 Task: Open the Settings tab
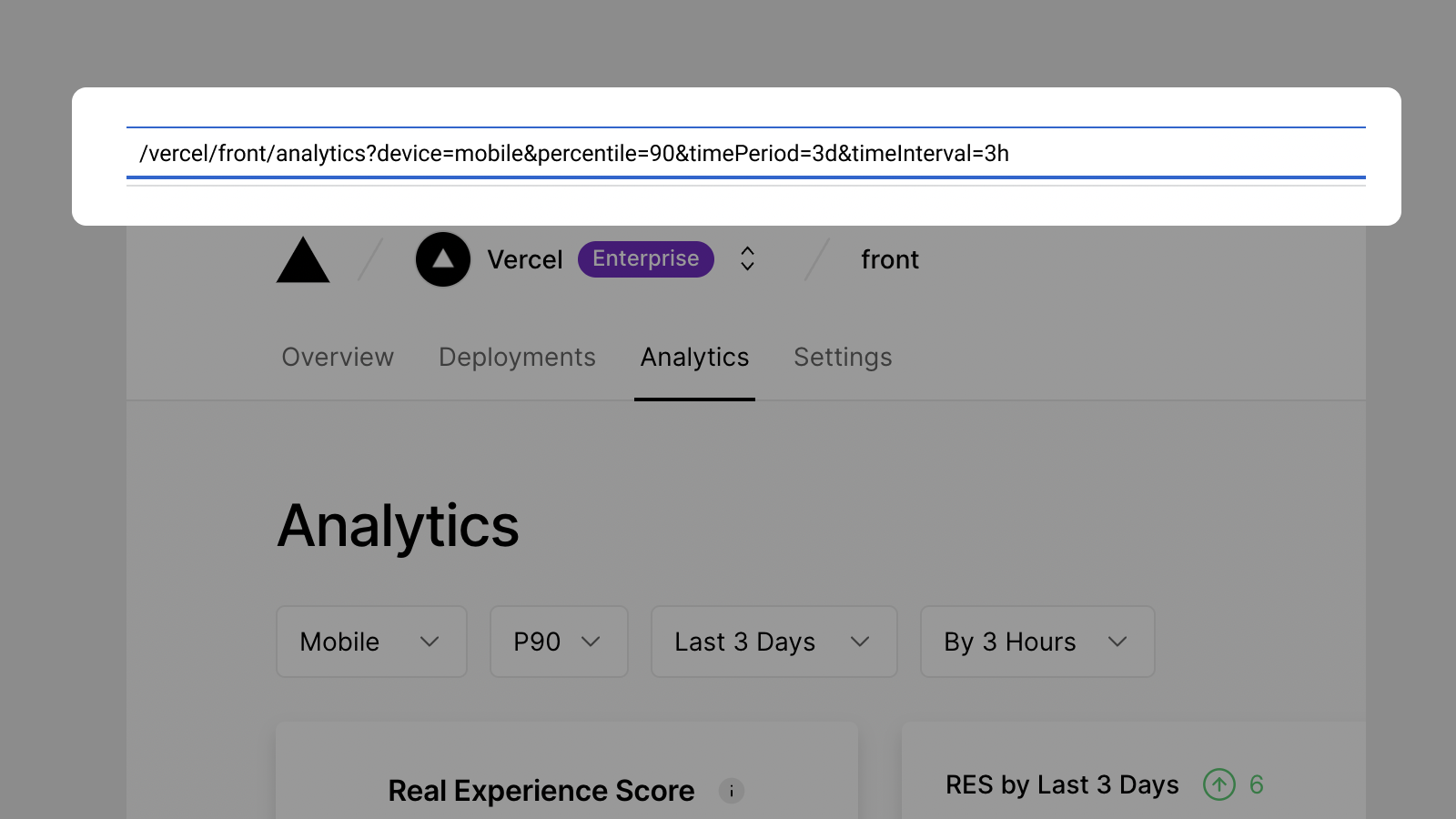[x=842, y=357]
